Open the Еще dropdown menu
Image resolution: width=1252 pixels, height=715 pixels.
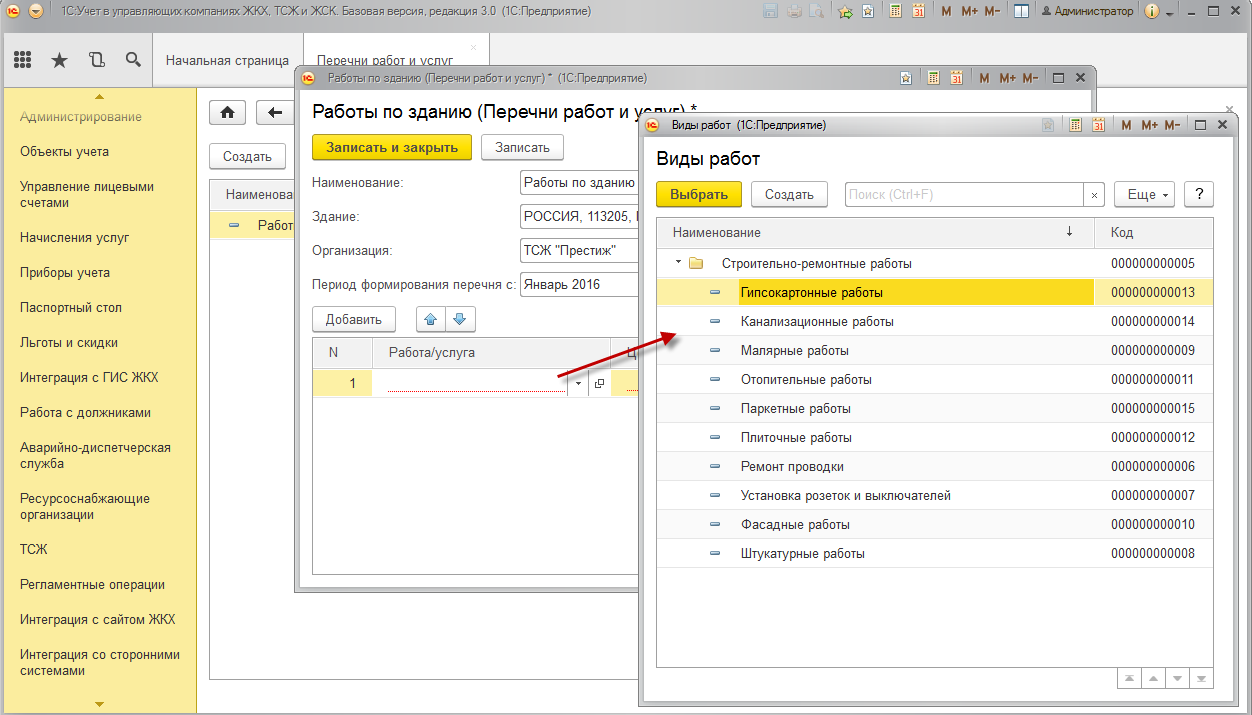pos(1144,195)
